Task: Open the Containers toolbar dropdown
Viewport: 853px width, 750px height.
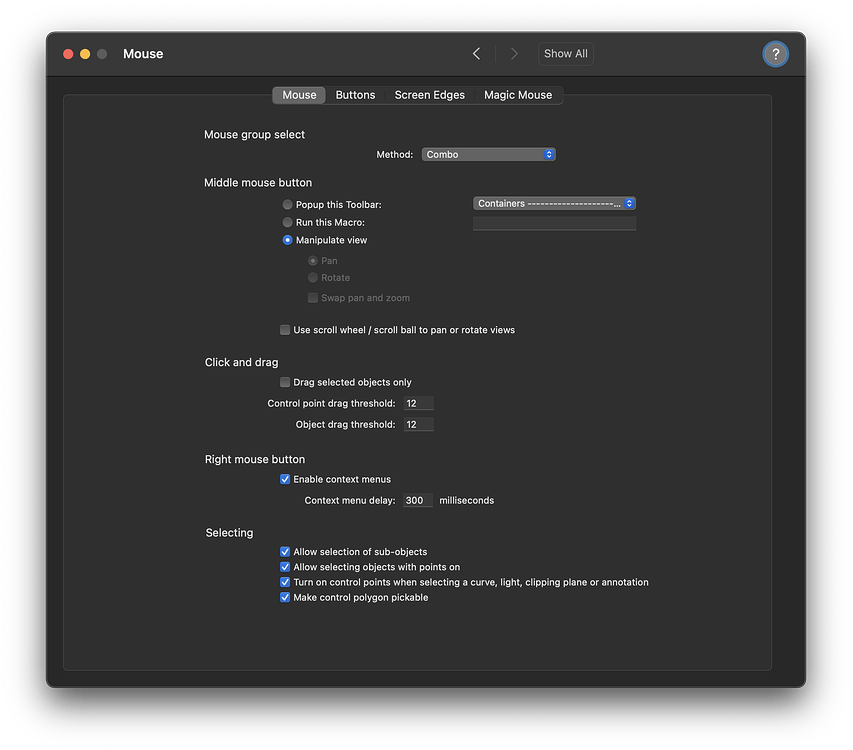Action: (554, 203)
